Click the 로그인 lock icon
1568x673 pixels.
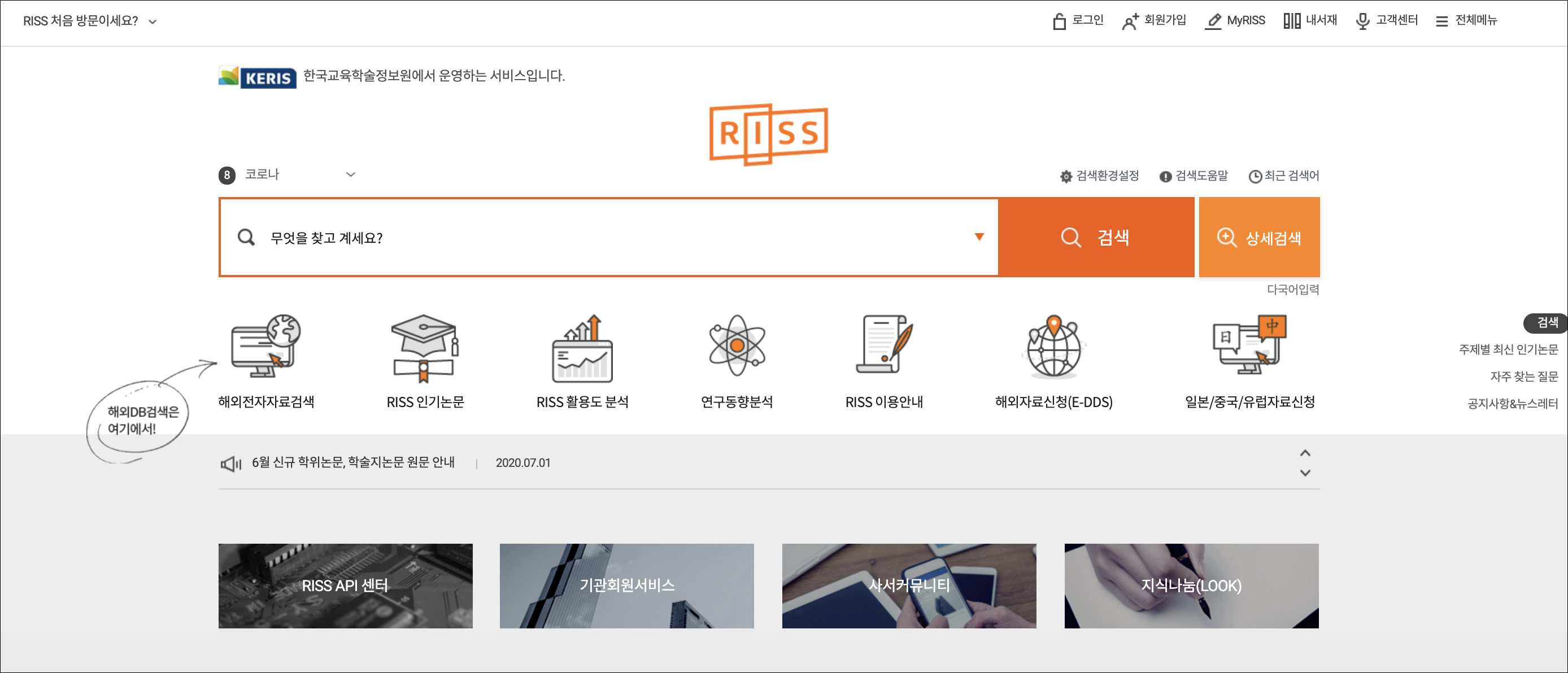tap(1059, 21)
